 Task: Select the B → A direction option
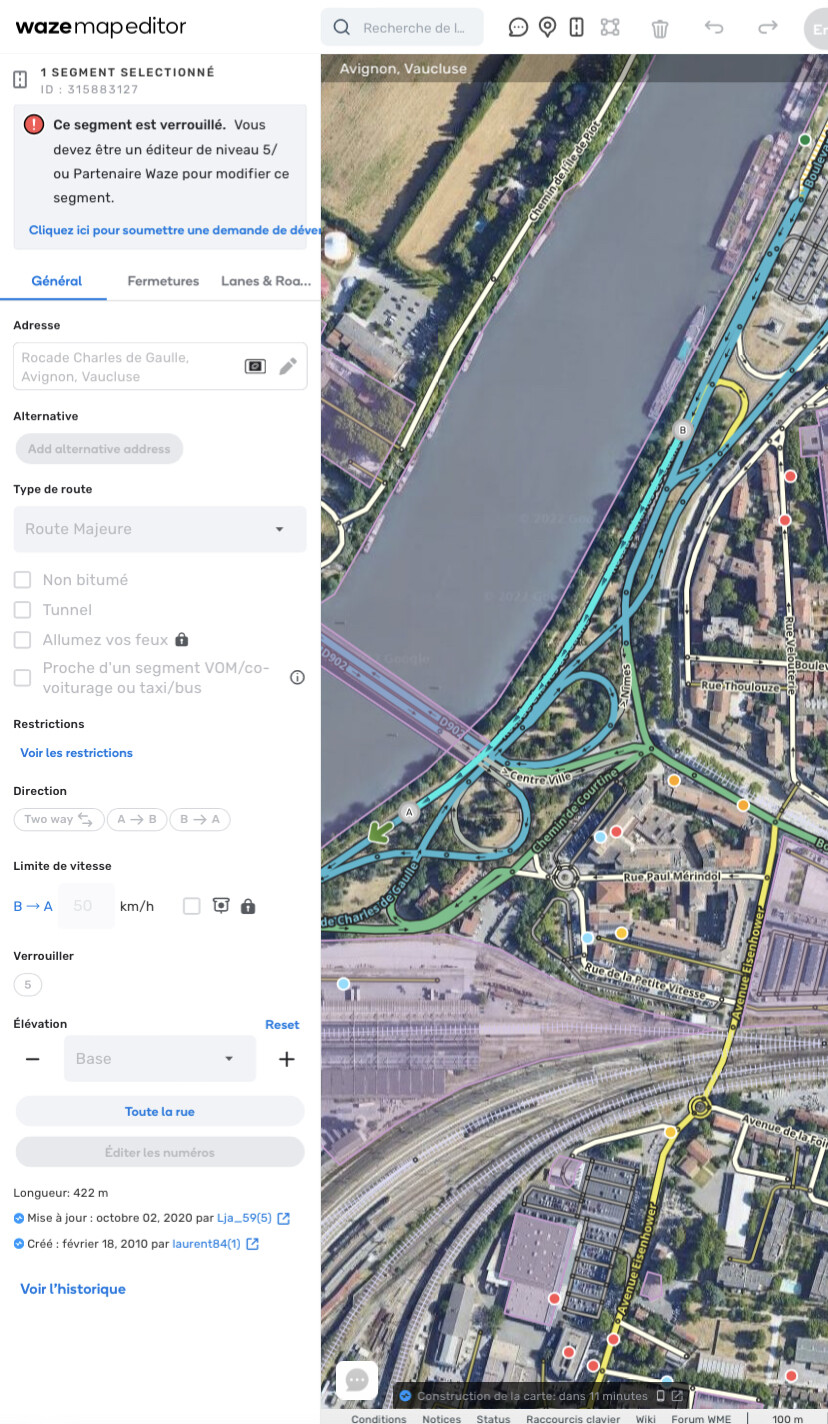[200, 820]
